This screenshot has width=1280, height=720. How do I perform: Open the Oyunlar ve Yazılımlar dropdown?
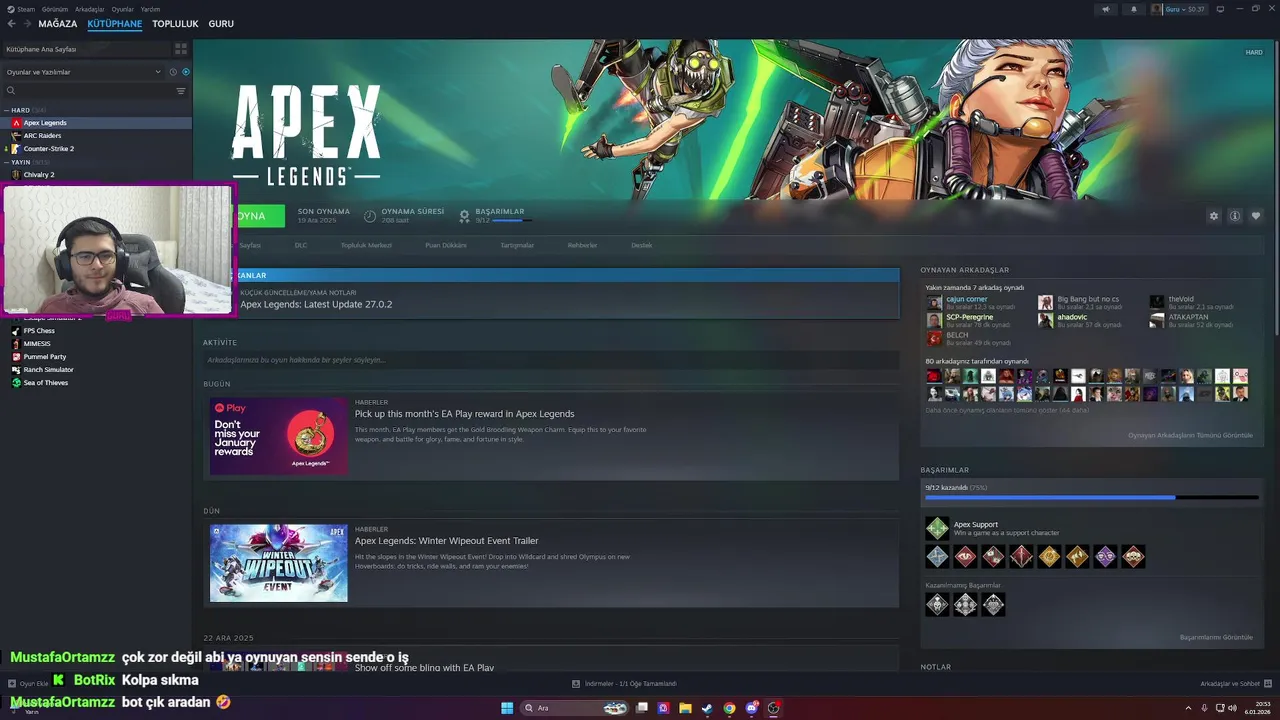(83, 72)
